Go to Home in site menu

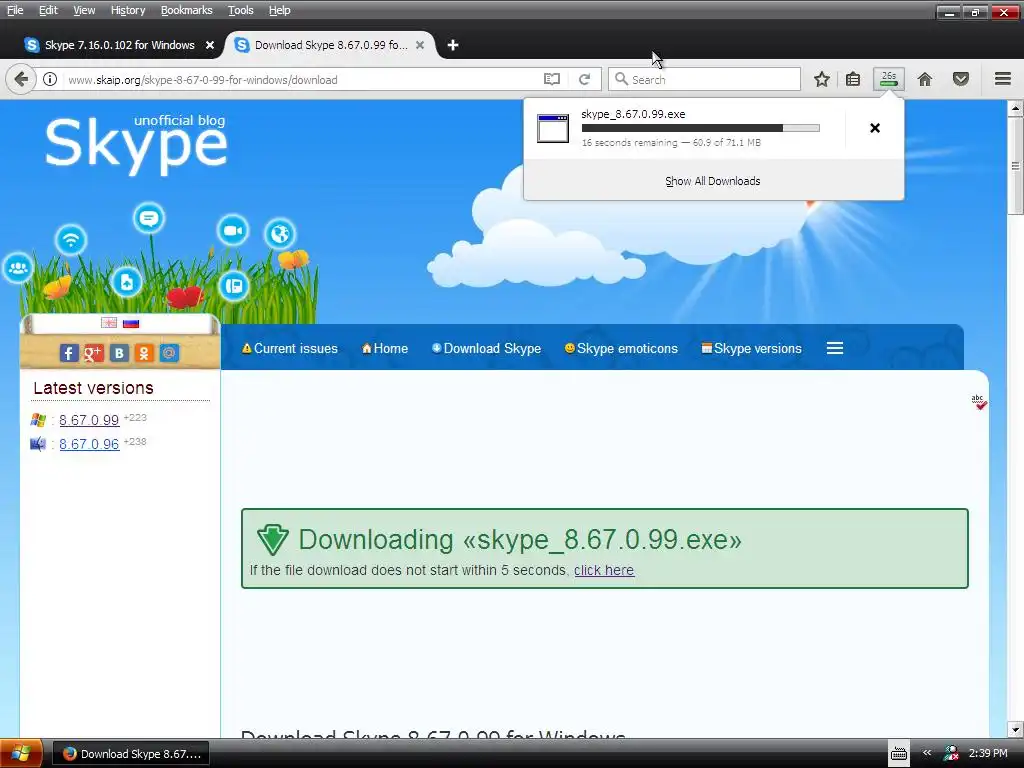pos(385,348)
